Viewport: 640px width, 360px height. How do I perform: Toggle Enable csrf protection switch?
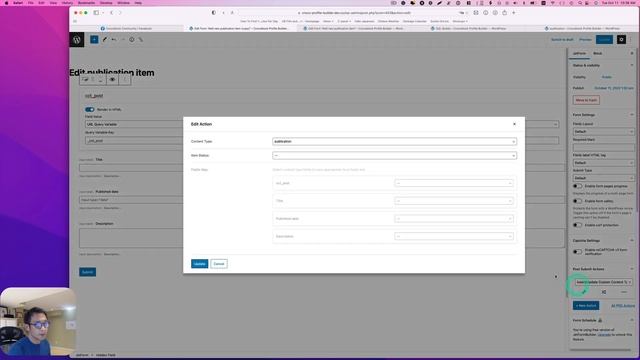(x=577, y=225)
